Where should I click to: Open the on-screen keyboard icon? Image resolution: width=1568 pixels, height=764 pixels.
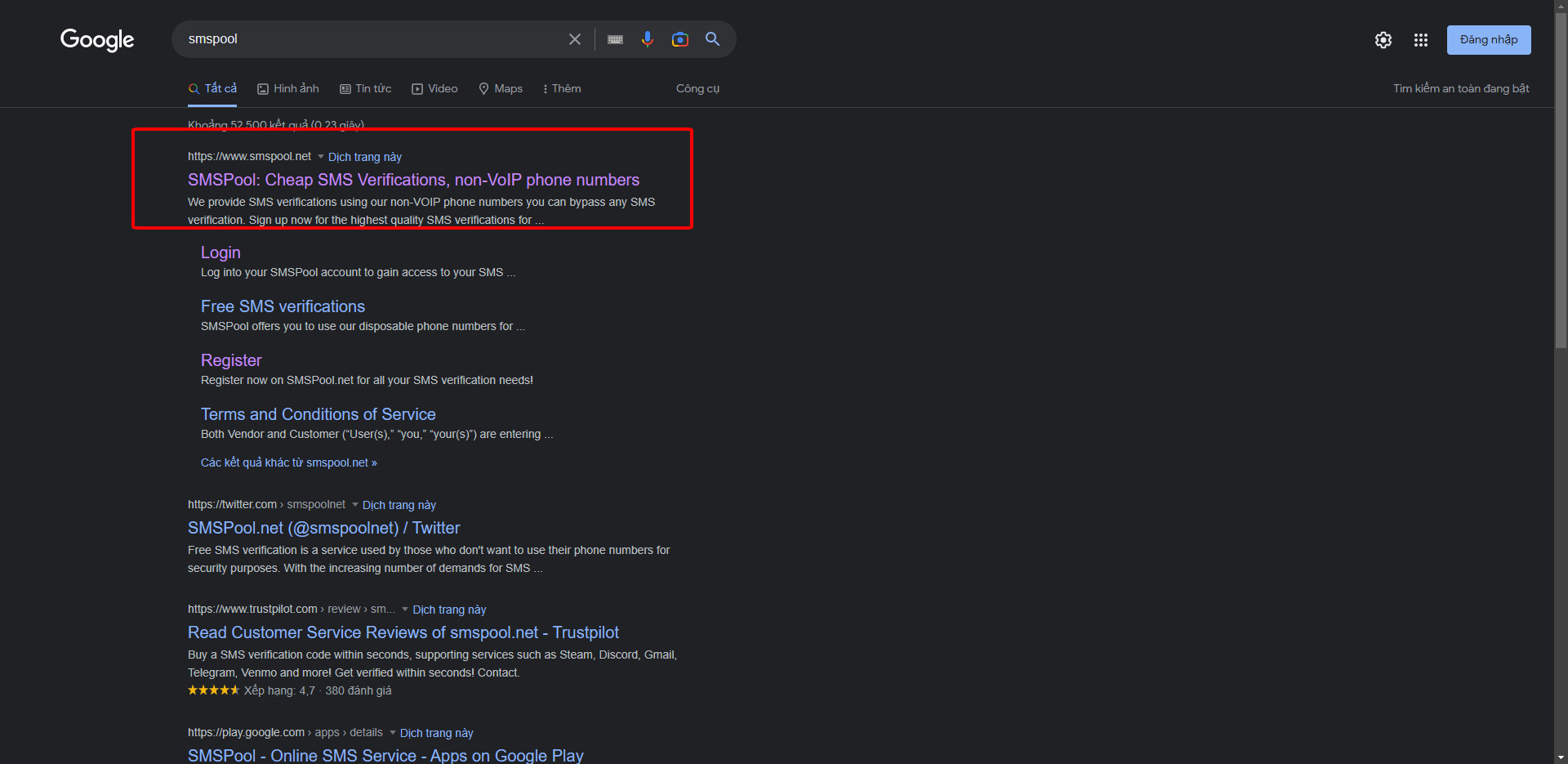(x=616, y=39)
